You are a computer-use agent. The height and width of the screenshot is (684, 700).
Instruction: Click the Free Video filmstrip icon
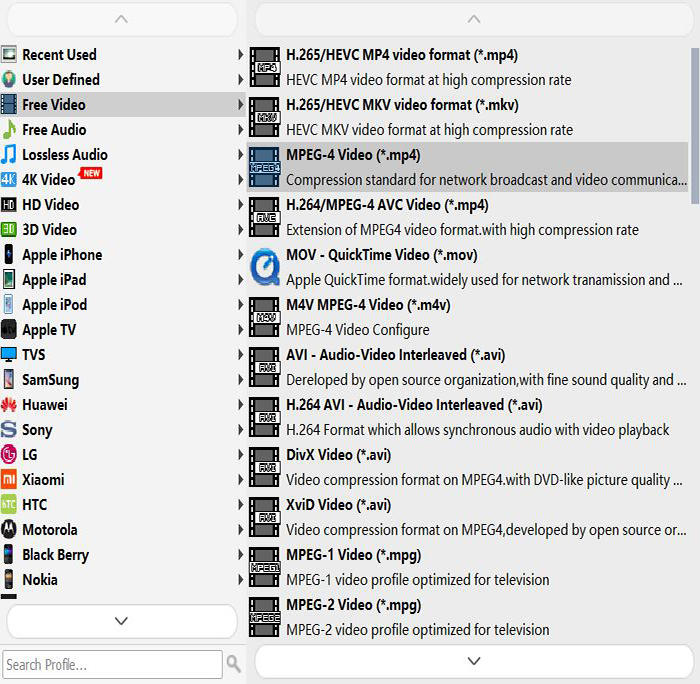tap(9, 104)
